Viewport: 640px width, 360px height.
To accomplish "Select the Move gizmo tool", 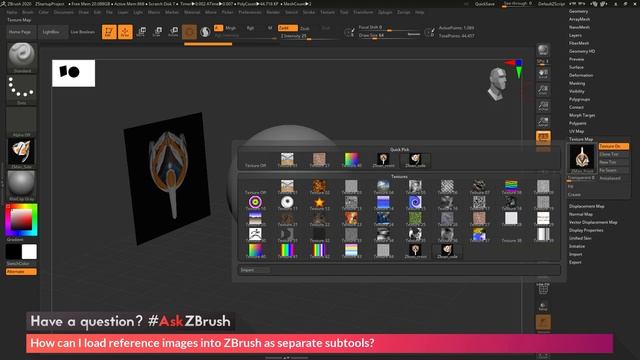I will [141, 32].
